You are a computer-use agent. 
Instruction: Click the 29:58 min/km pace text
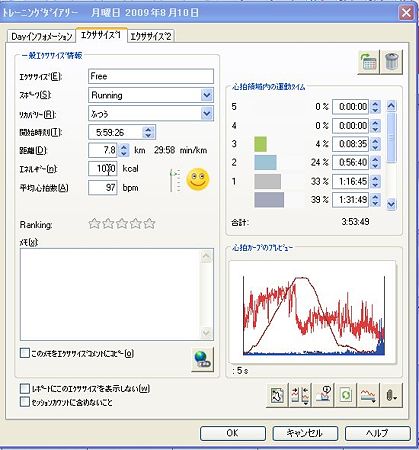pos(180,150)
